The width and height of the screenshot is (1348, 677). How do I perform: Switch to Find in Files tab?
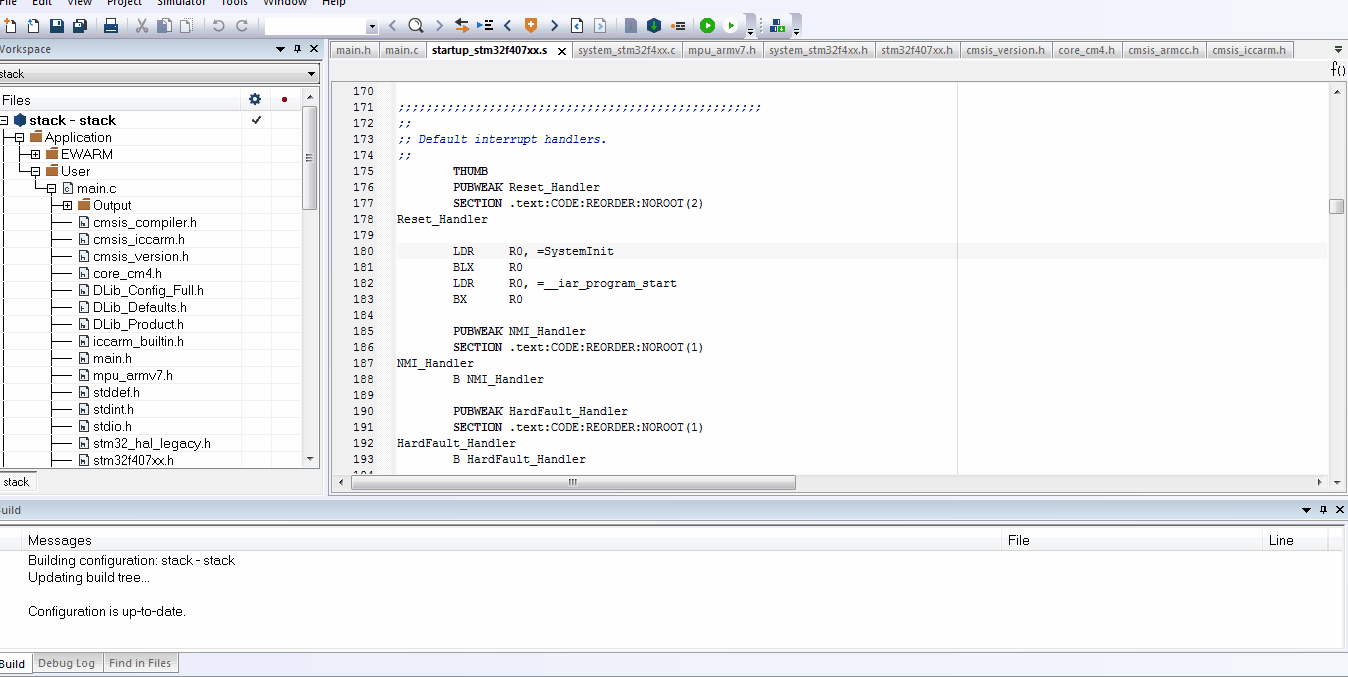click(140, 663)
